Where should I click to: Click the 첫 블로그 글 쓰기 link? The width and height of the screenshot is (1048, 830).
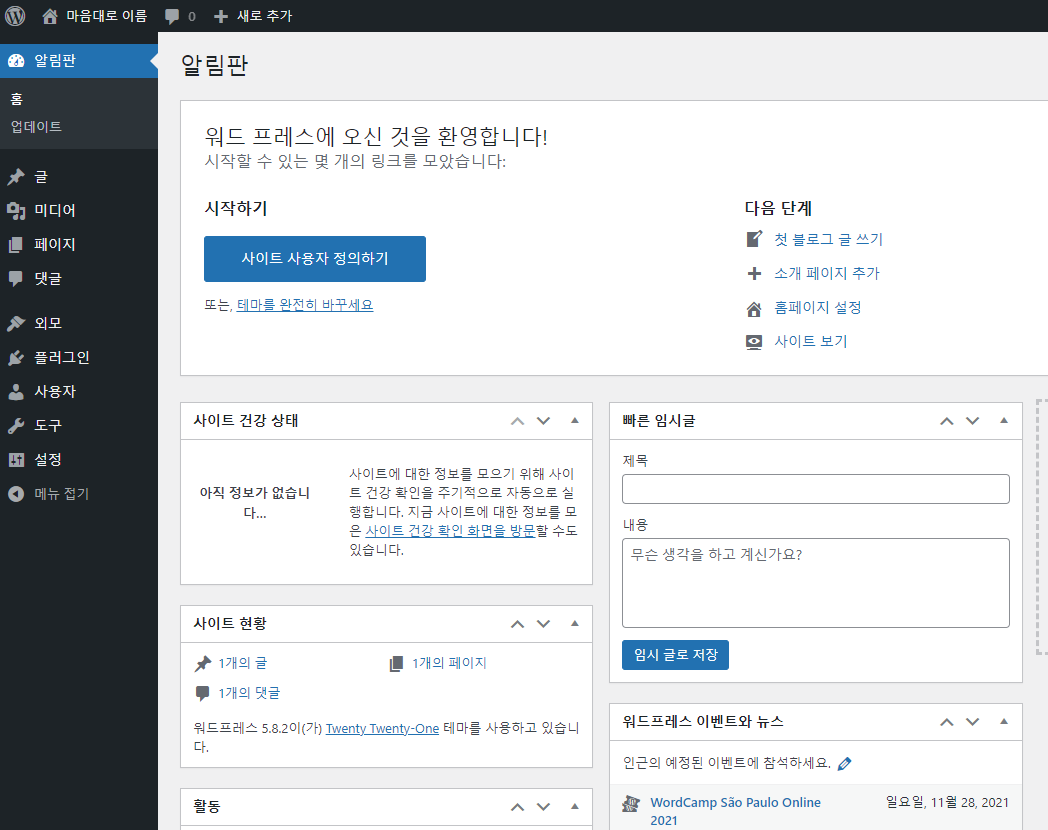tap(828, 239)
